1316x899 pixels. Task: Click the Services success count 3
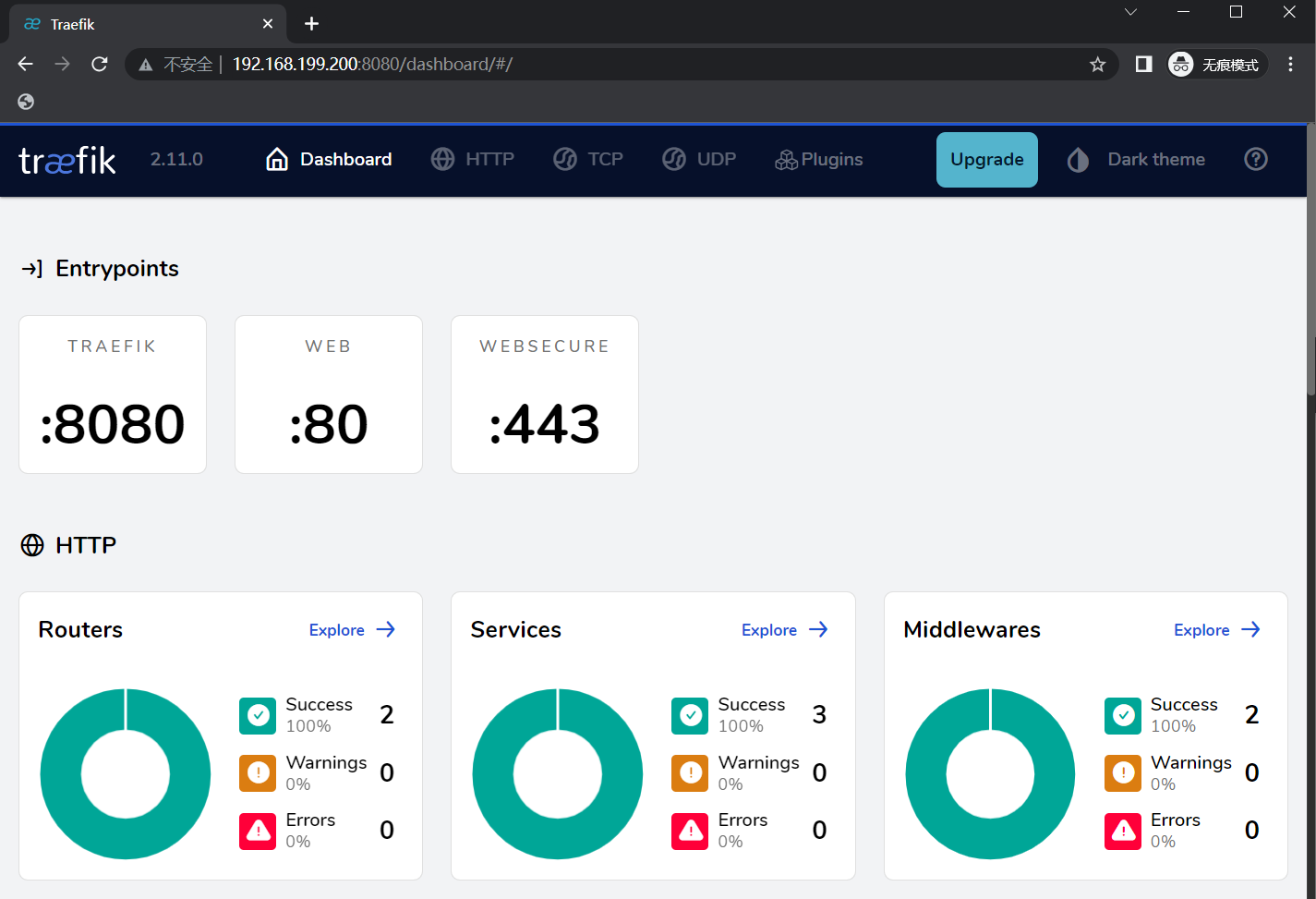(x=819, y=715)
